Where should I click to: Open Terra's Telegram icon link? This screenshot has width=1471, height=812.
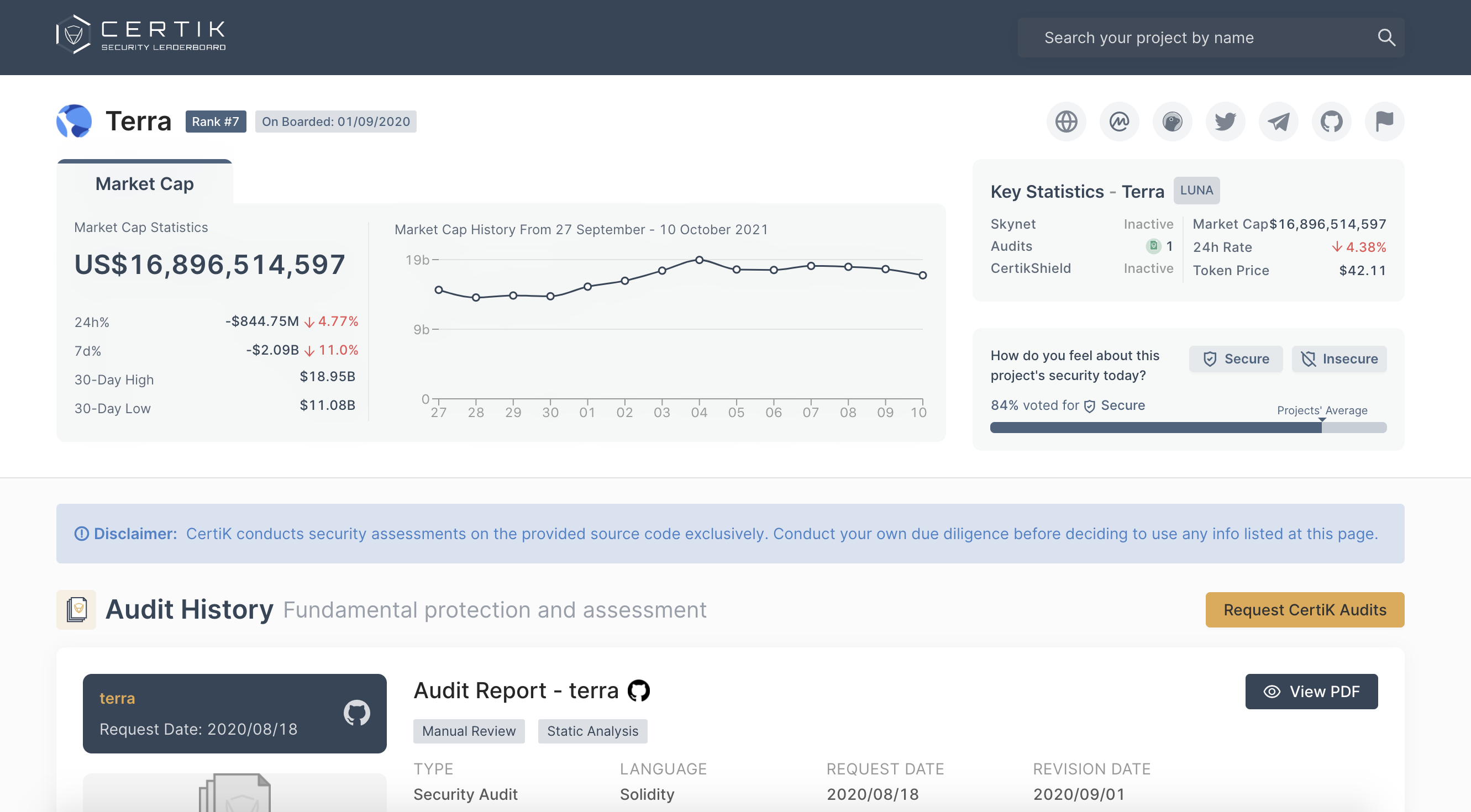[x=1279, y=122]
